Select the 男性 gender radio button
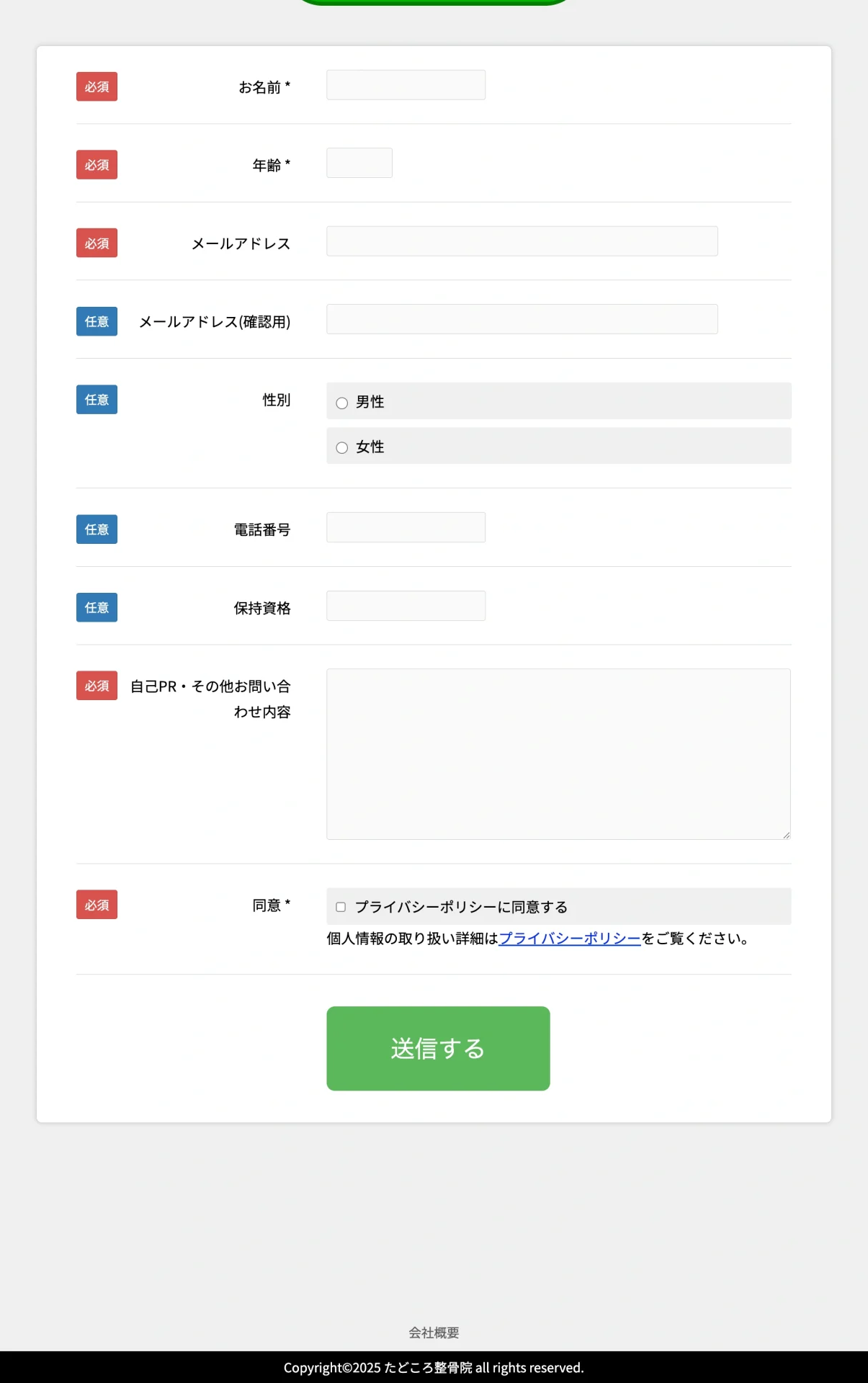The width and height of the screenshot is (868, 1383). [x=341, y=403]
